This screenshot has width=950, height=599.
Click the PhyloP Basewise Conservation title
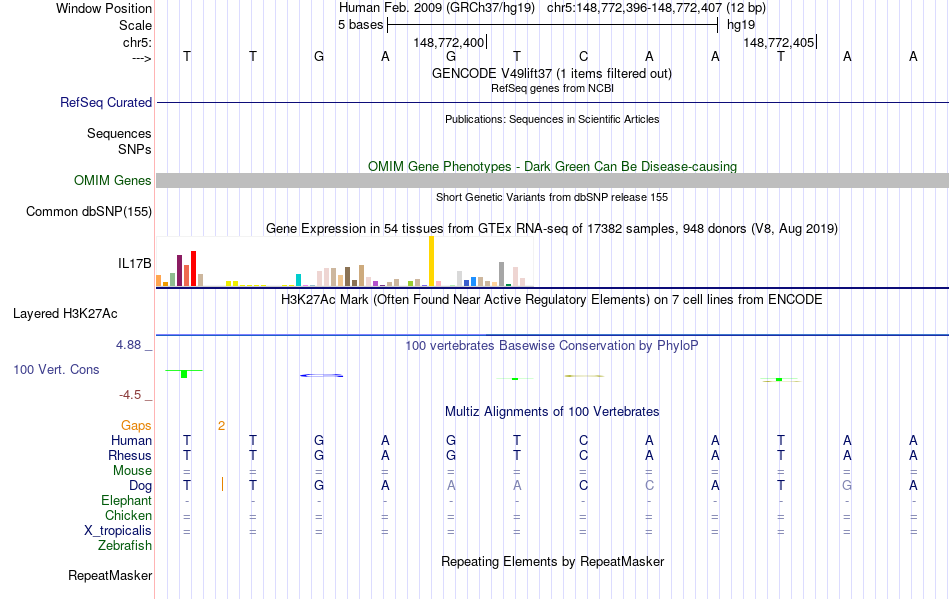pos(552,345)
